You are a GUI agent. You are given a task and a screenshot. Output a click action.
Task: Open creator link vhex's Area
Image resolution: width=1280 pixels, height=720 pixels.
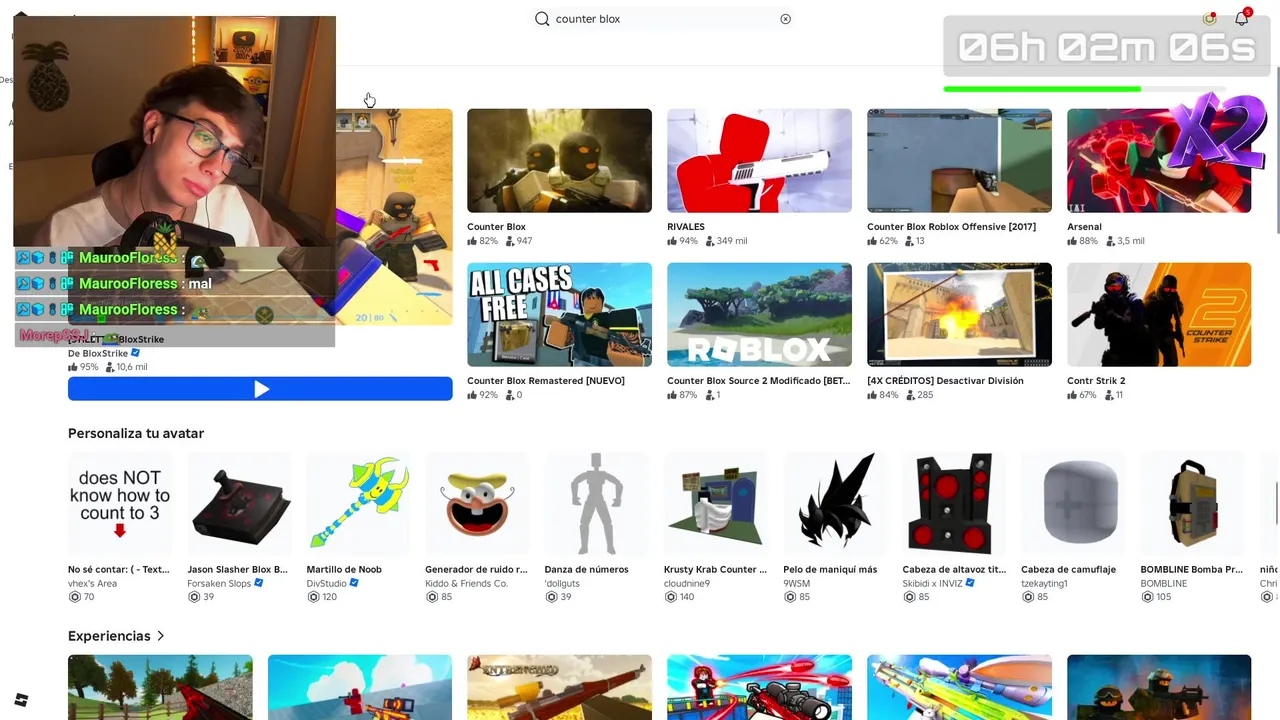[92, 583]
